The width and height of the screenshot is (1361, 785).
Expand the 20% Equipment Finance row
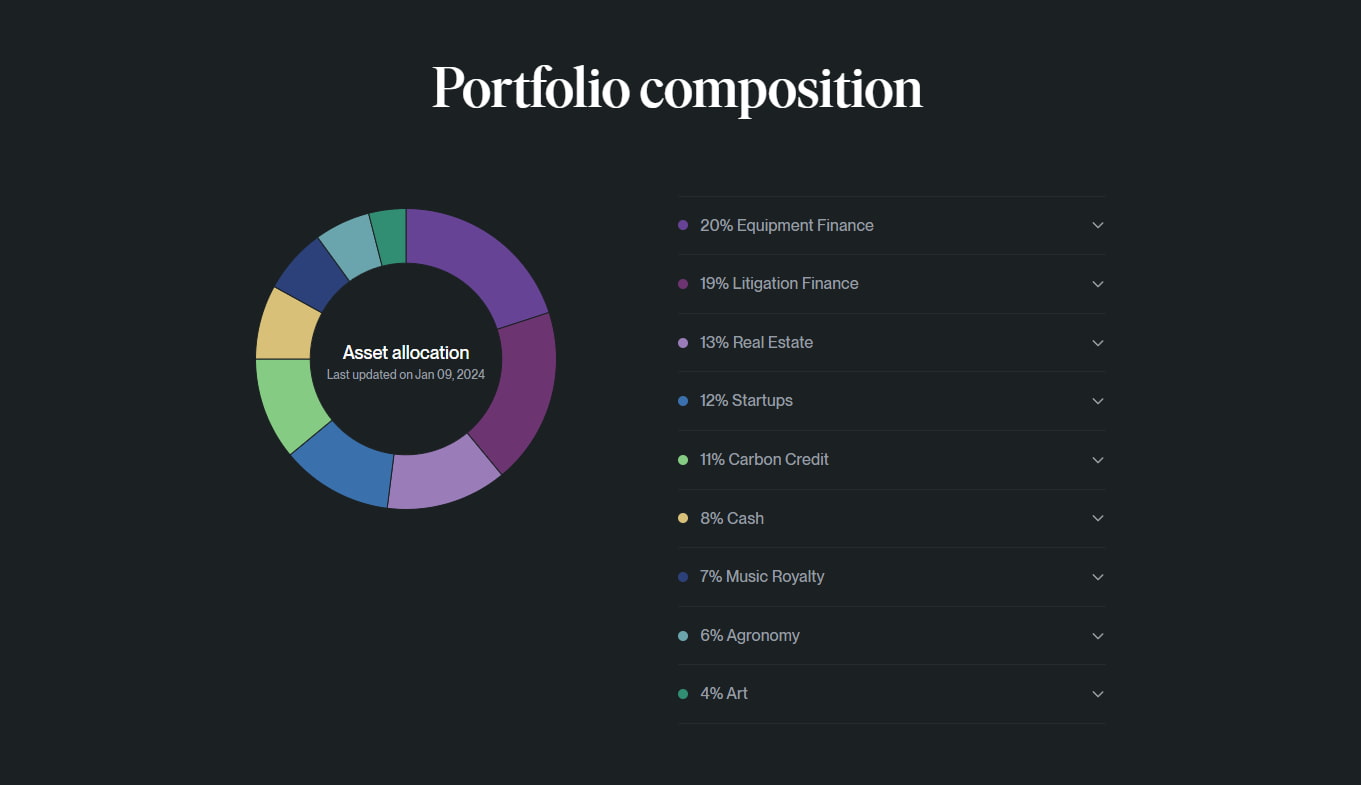click(1097, 225)
